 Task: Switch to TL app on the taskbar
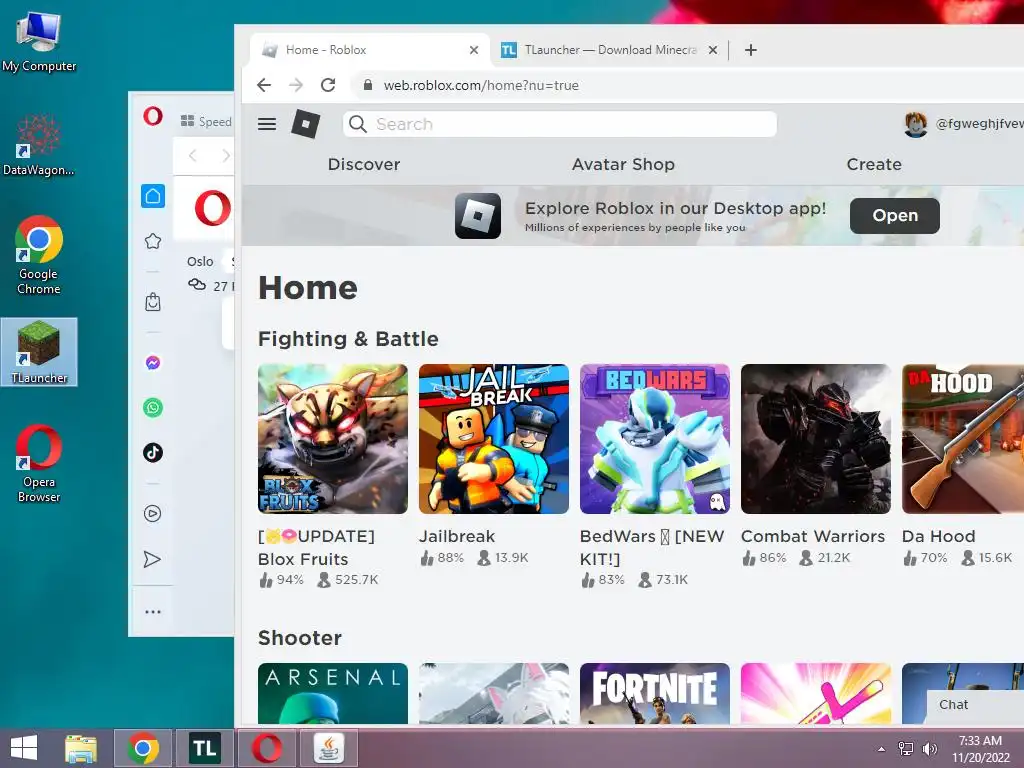click(x=205, y=748)
